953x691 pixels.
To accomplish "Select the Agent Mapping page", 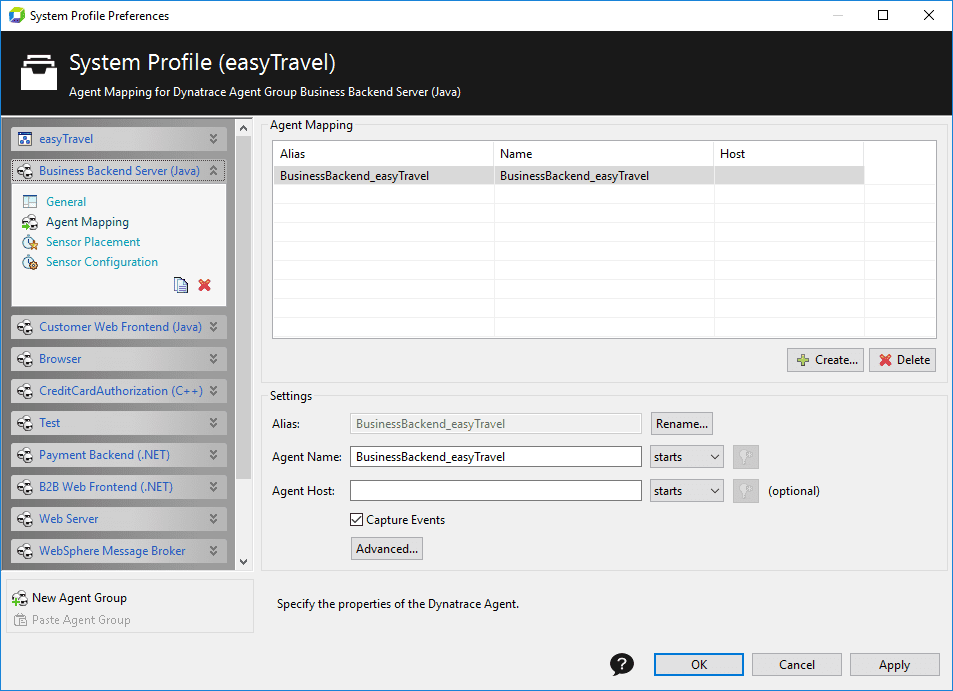I will [x=88, y=222].
